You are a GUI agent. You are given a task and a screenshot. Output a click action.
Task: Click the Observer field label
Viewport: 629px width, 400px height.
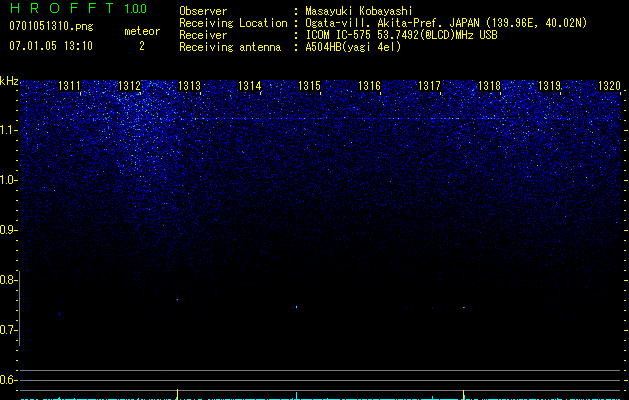[203, 11]
